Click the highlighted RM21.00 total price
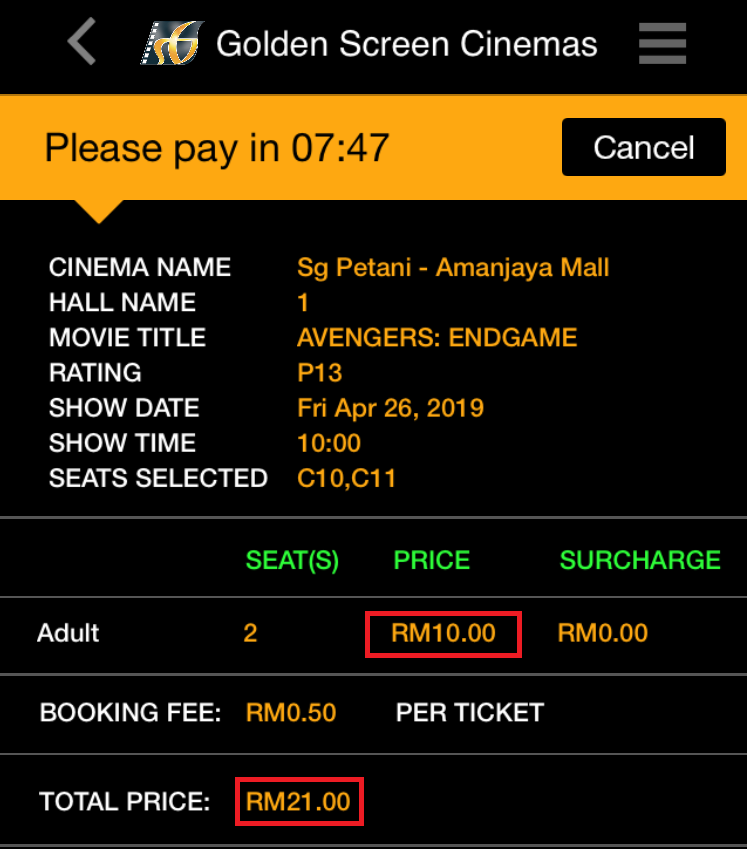 click(x=298, y=801)
